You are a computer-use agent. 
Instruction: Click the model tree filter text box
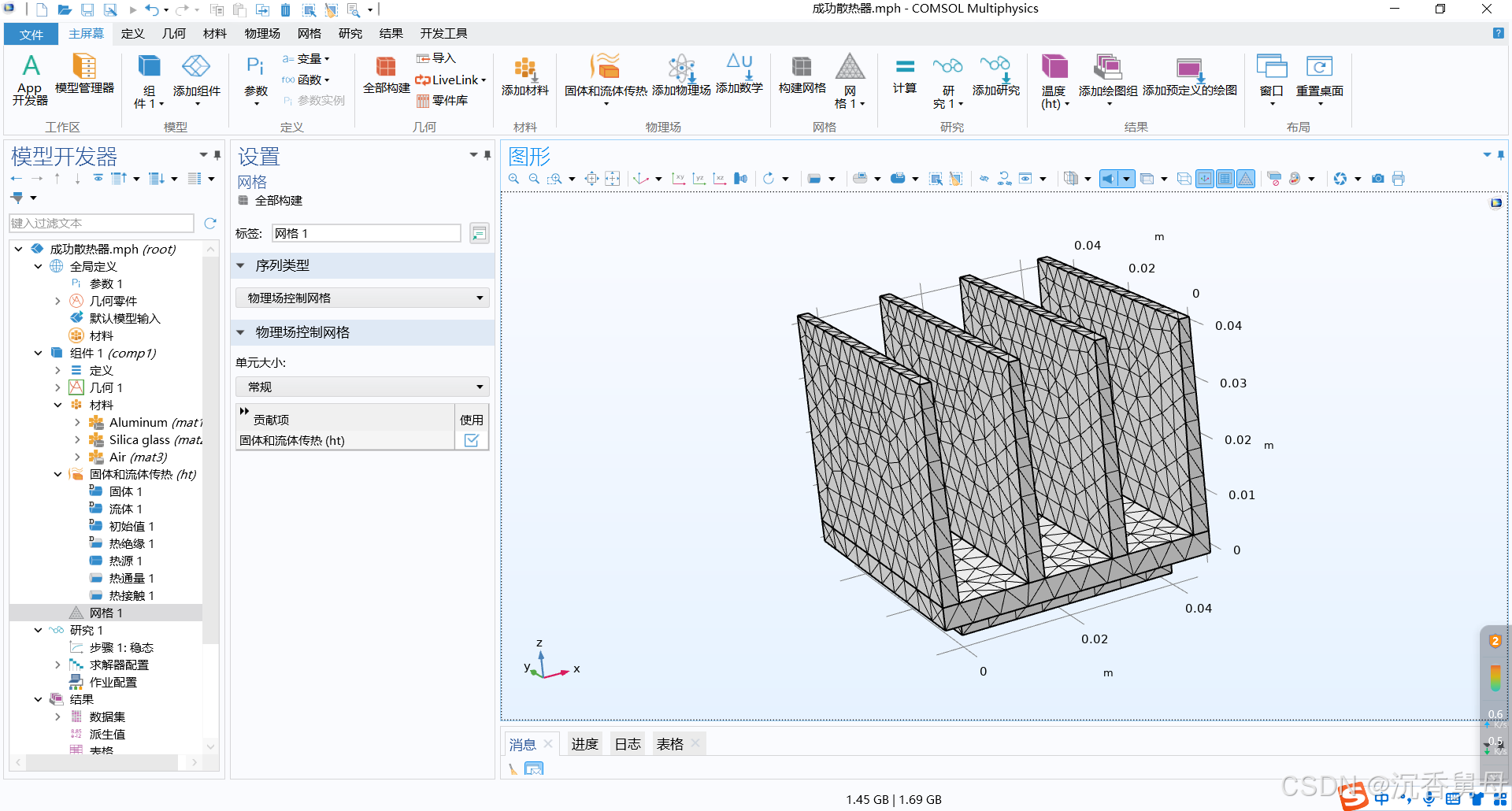102,224
